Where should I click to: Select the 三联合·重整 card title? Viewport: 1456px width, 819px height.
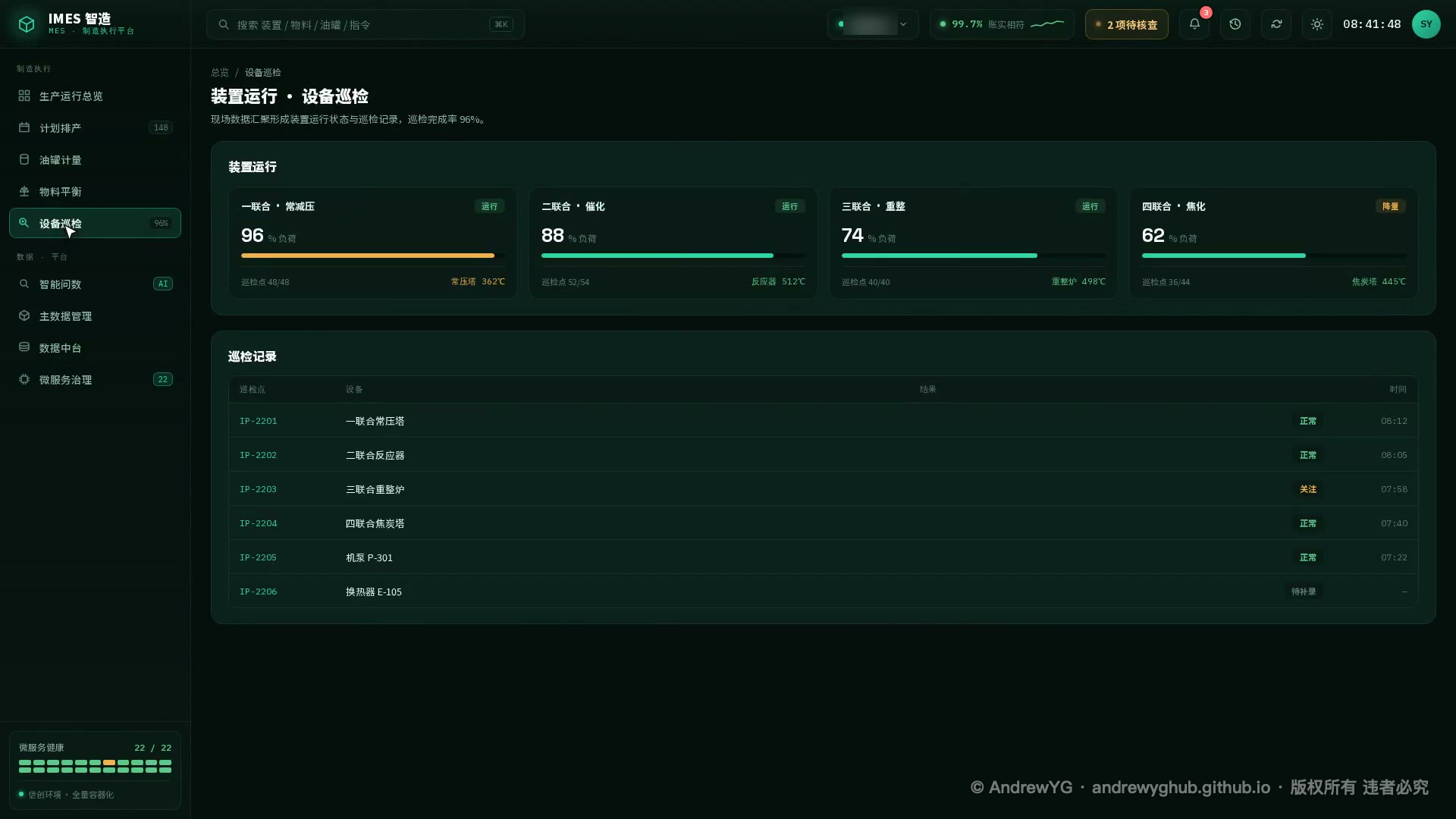click(873, 206)
